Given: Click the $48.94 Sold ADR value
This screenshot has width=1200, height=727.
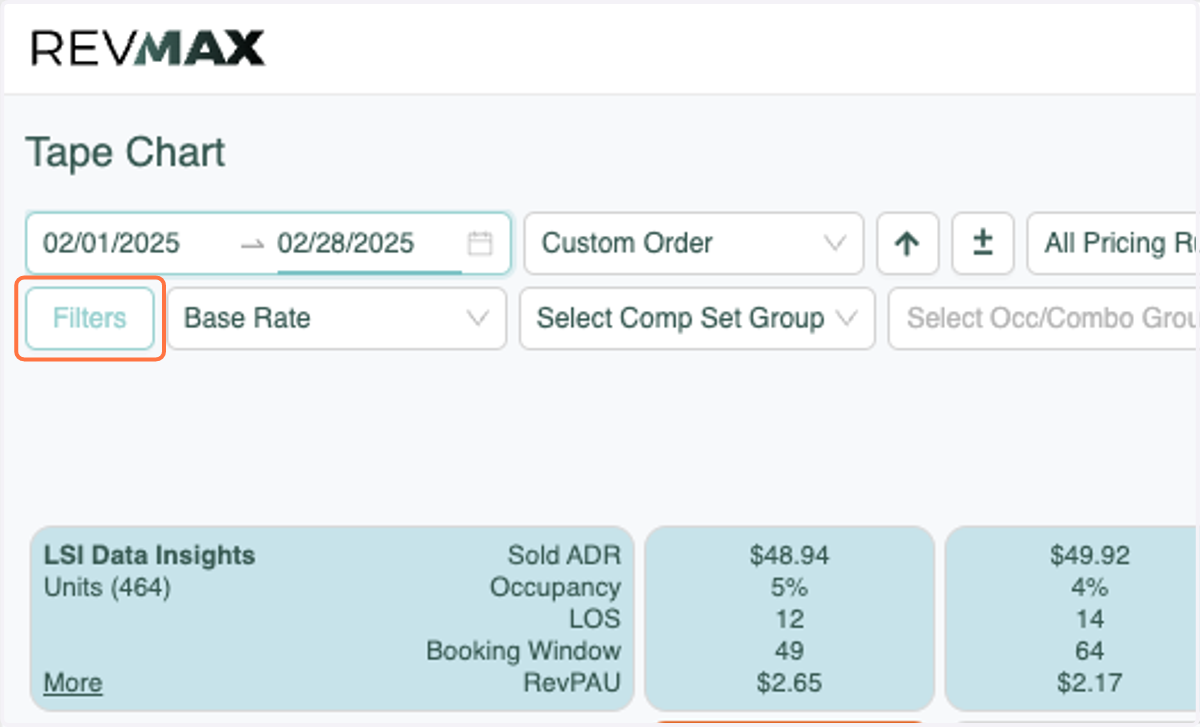Looking at the screenshot, I should point(789,555).
